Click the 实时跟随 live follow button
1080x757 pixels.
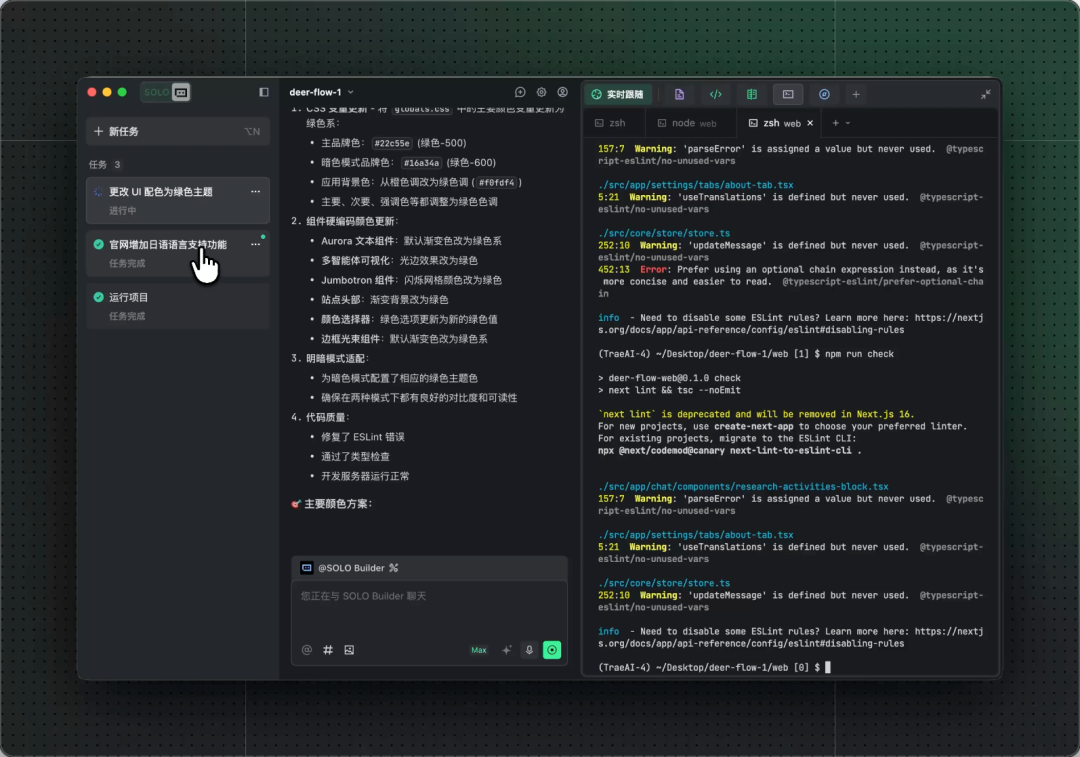[617, 94]
